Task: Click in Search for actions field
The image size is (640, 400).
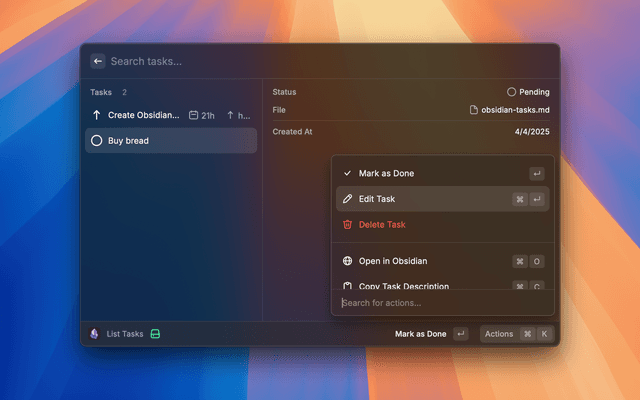Action: (x=440, y=303)
